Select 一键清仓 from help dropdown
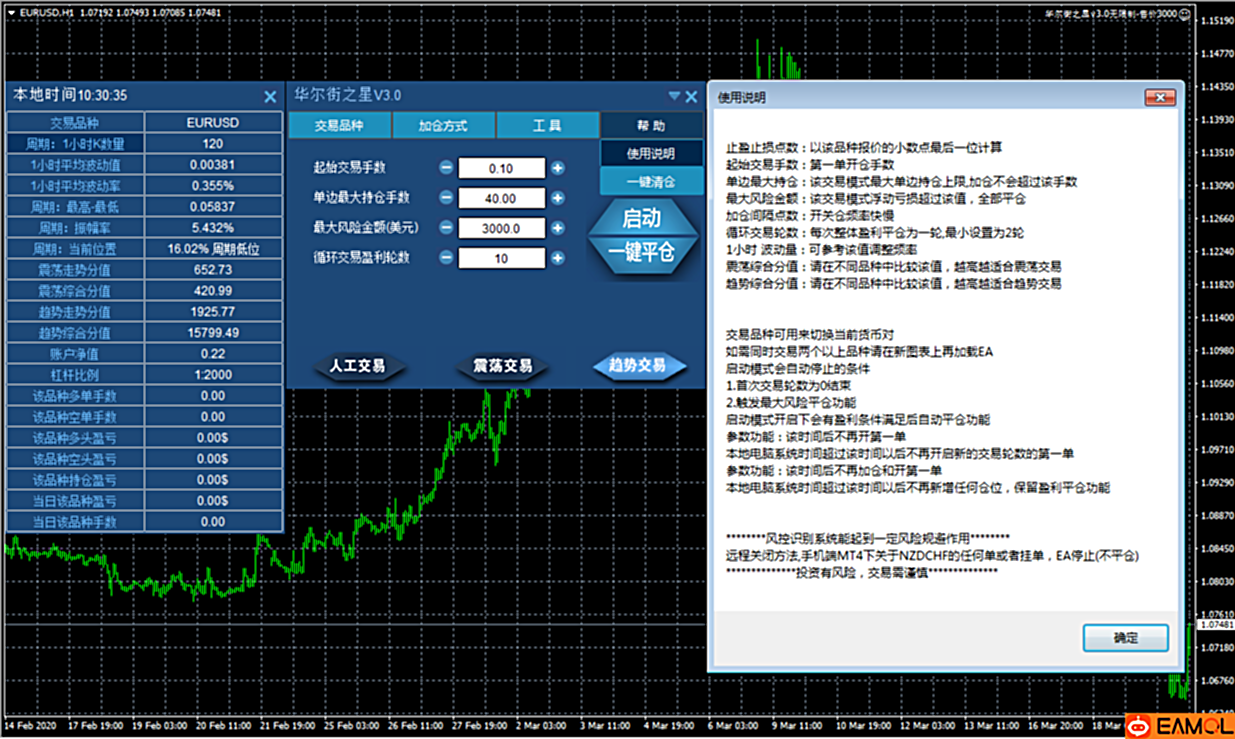 (651, 182)
